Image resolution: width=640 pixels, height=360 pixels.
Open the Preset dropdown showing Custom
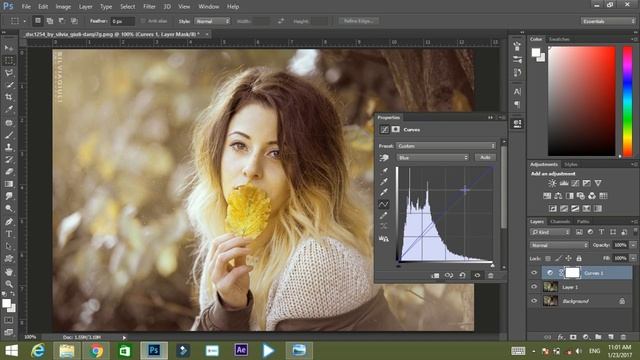[446, 146]
